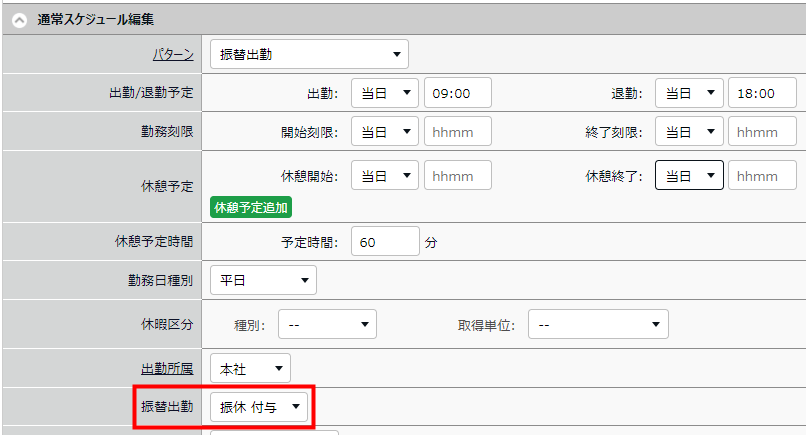The height and width of the screenshot is (435, 806).
Task: Open the 出勤所属 dropdown showing 本社
Action: [x=250, y=368]
